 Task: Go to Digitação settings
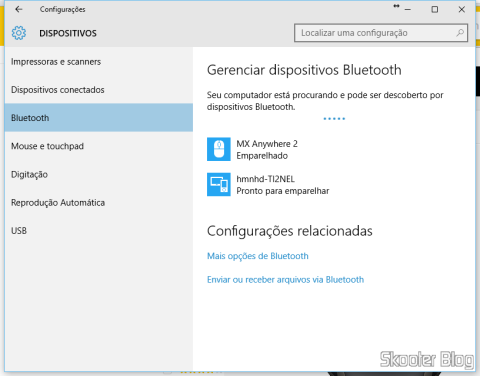(99, 174)
